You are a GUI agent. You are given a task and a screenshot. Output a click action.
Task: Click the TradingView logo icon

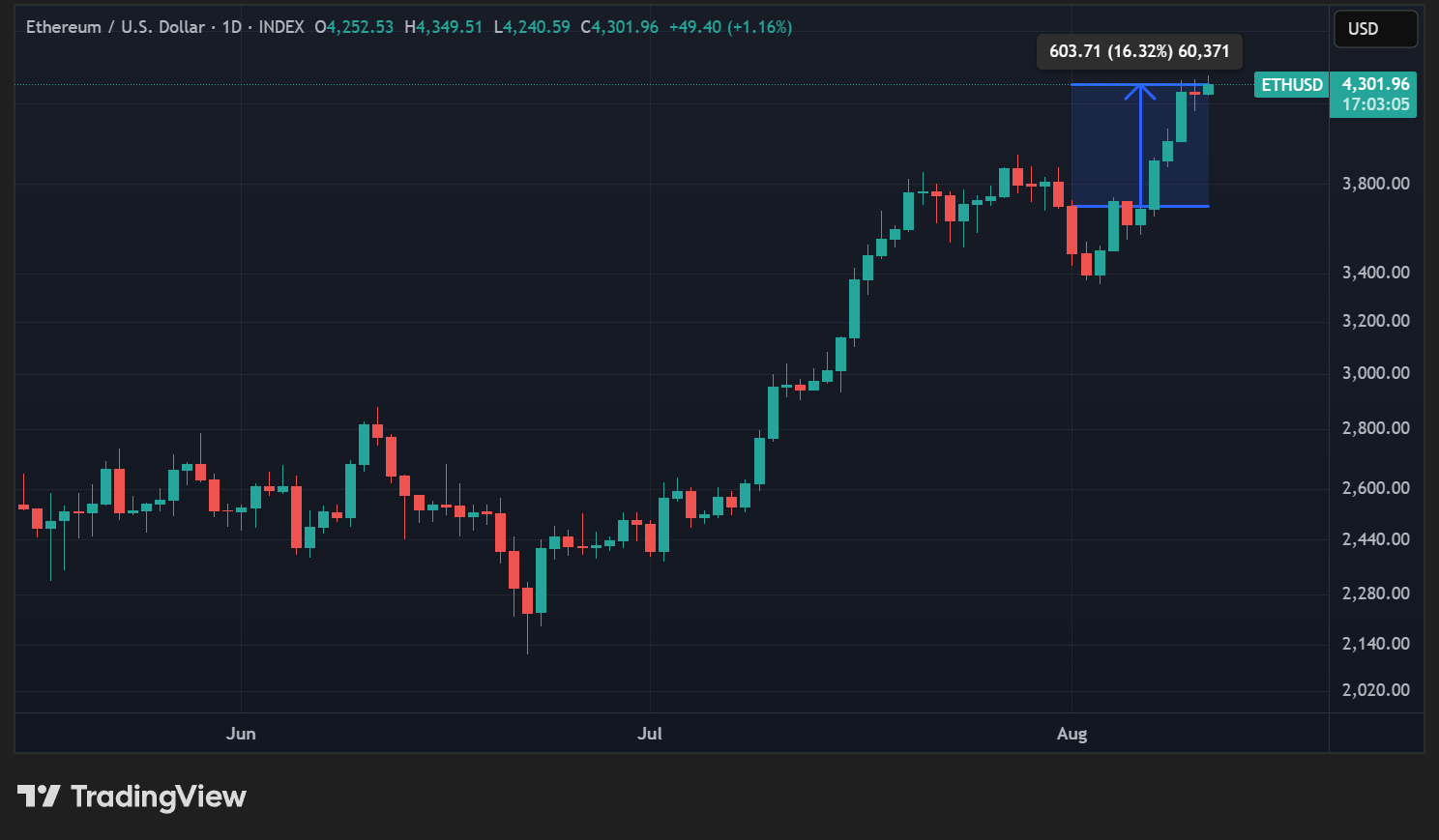(x=39, y=797)
